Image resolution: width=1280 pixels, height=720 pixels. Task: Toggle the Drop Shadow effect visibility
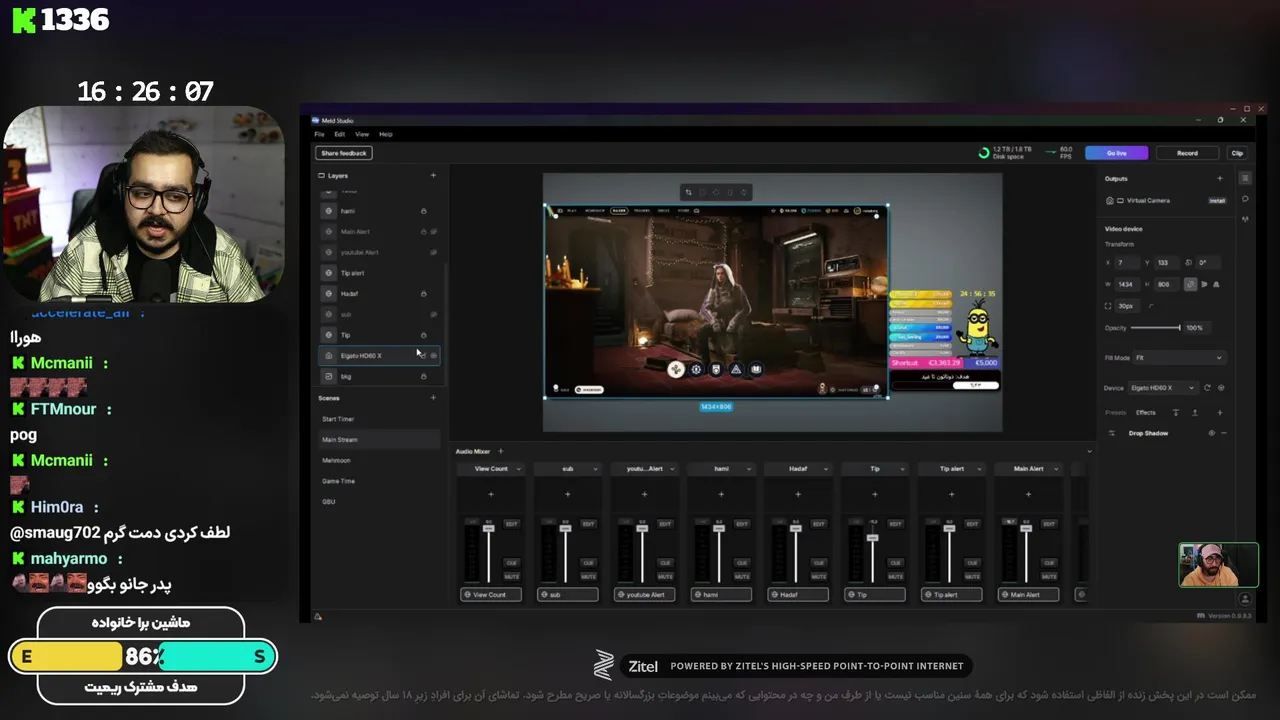tap(1211, 433)
